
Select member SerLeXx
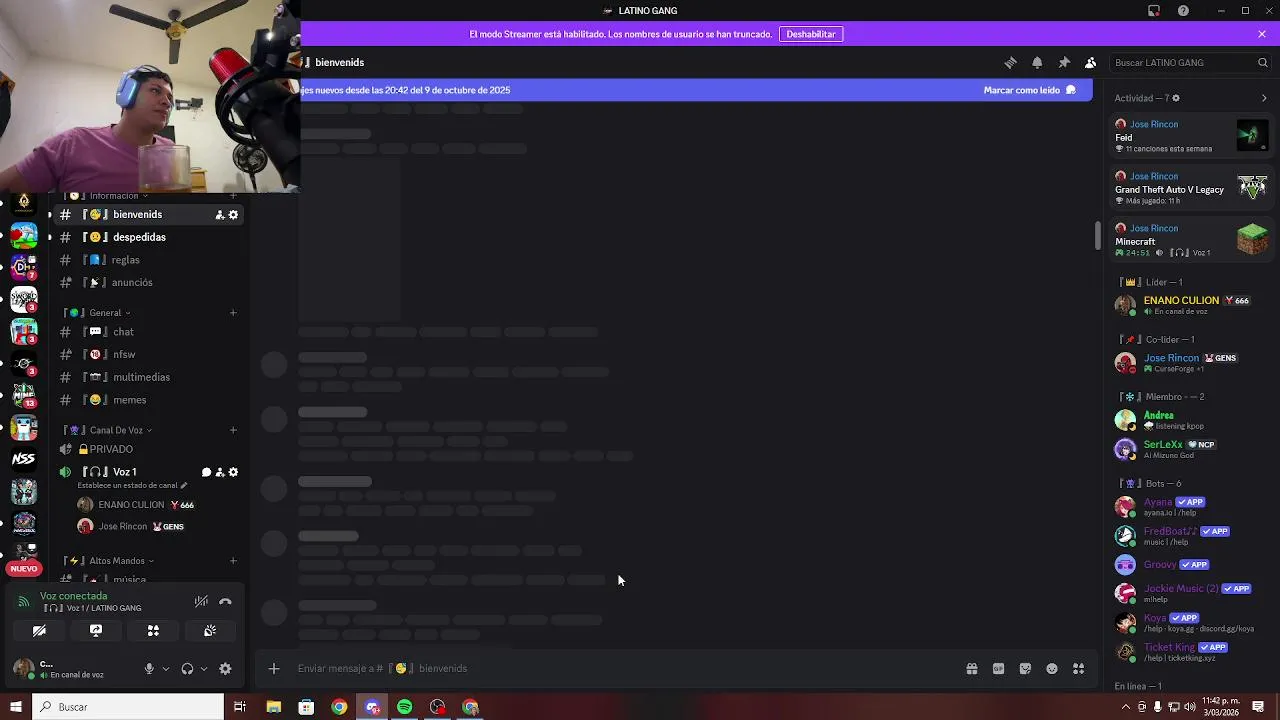[x=1191, y=449]
